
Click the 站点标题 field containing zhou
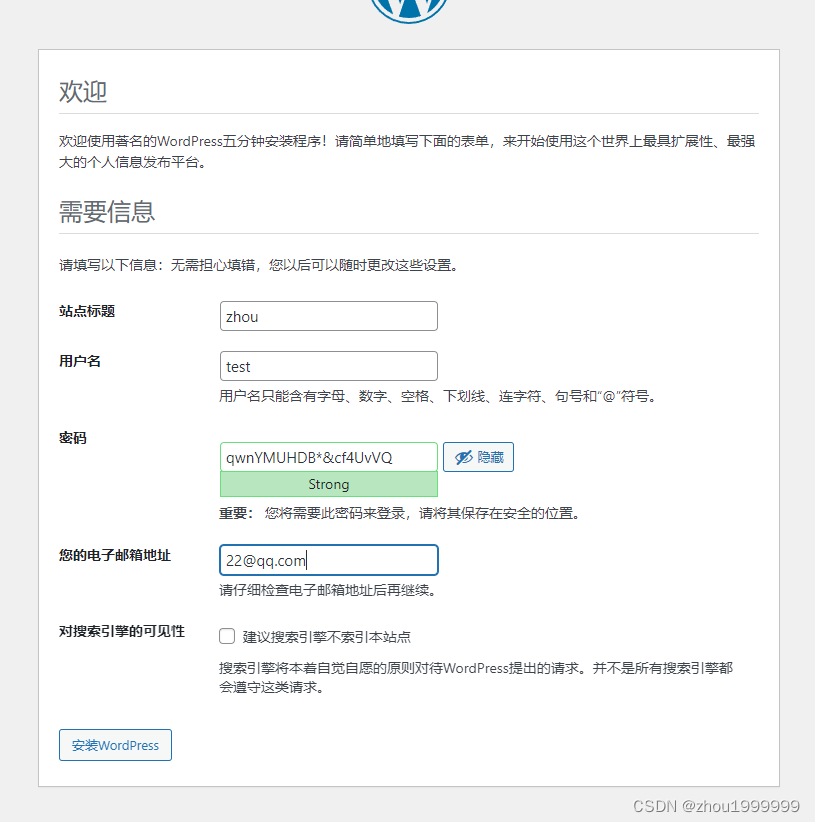tap(329, 316)
